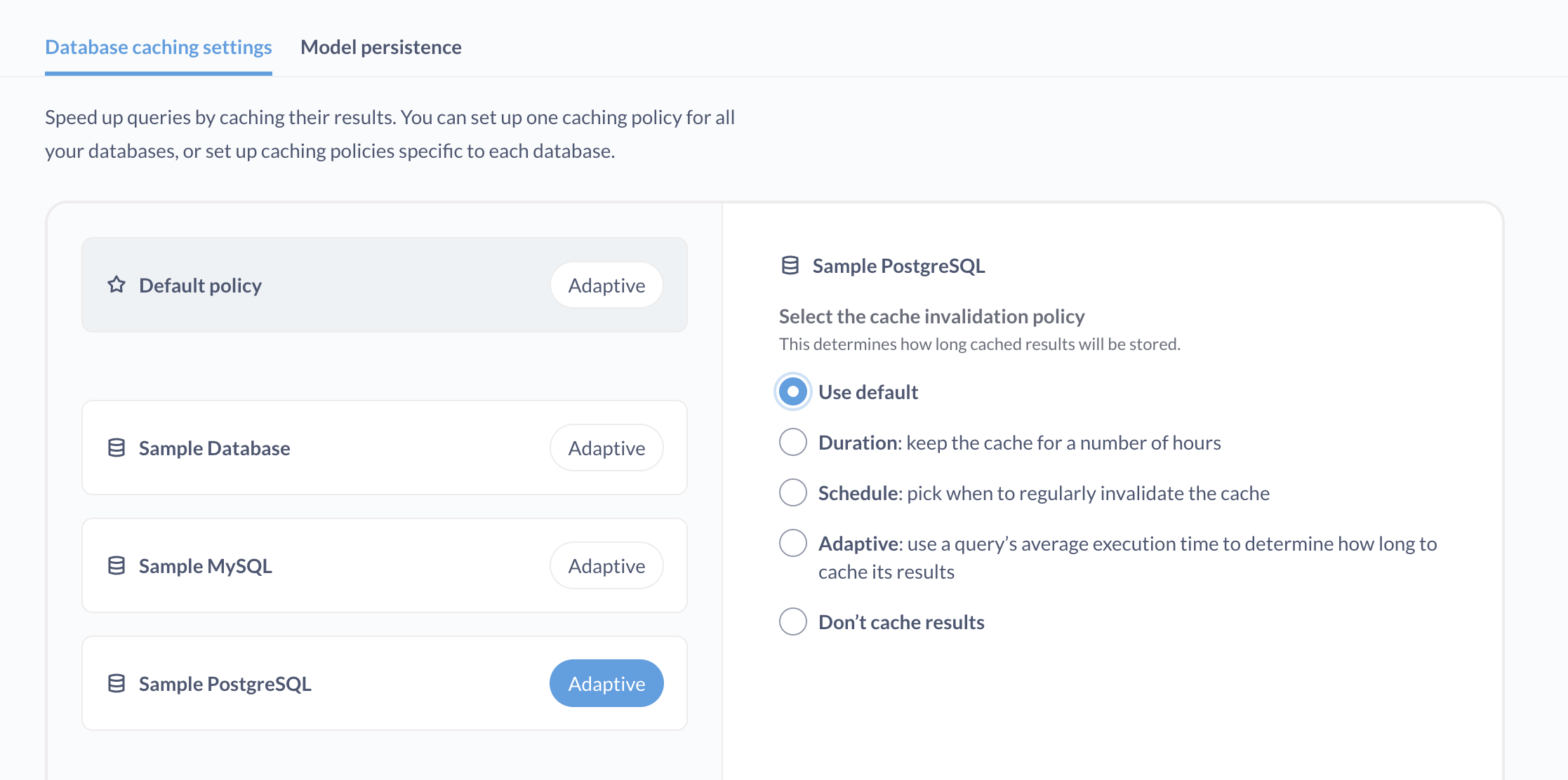Click the highlighted Adaptive button for Sample PostgreSQL
The height and width of the screenshot is (780, 1568).
pos(606,683)
